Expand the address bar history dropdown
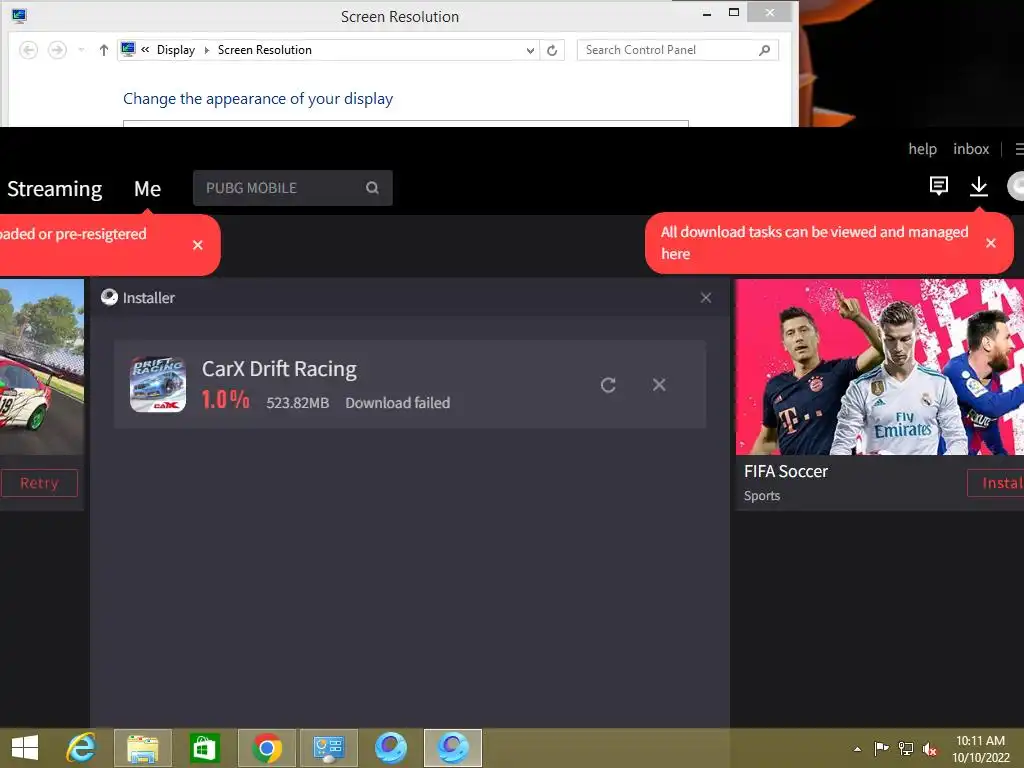1024x768 pixels. tap(530, 50)
